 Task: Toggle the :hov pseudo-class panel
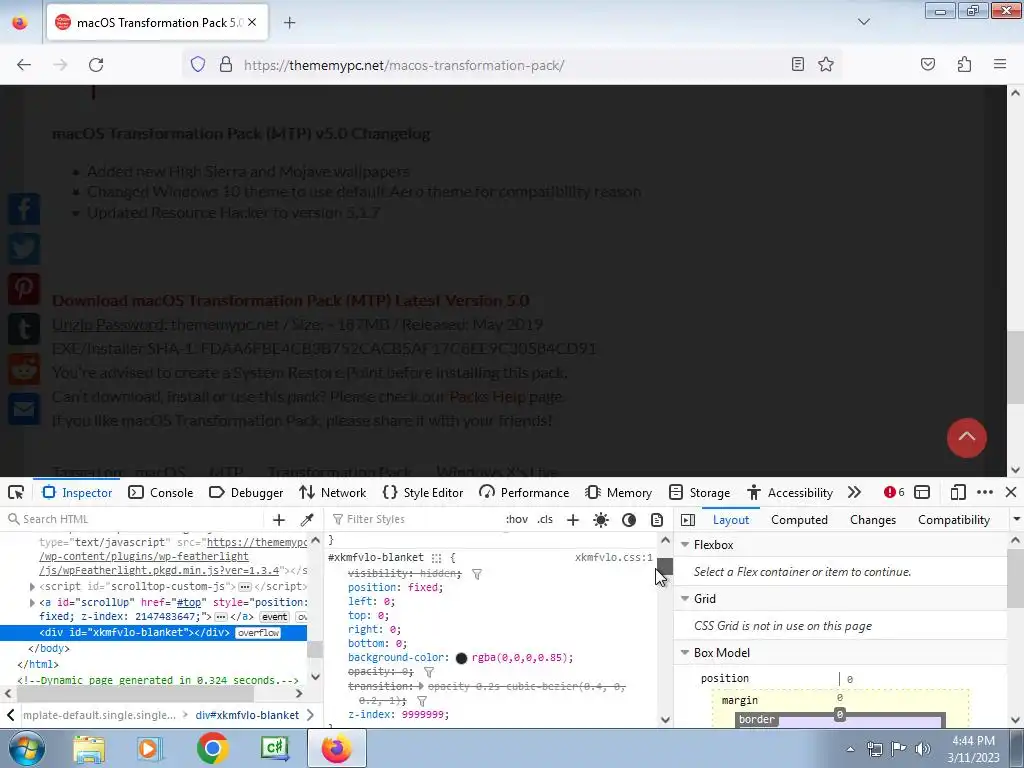click(517, 519)
